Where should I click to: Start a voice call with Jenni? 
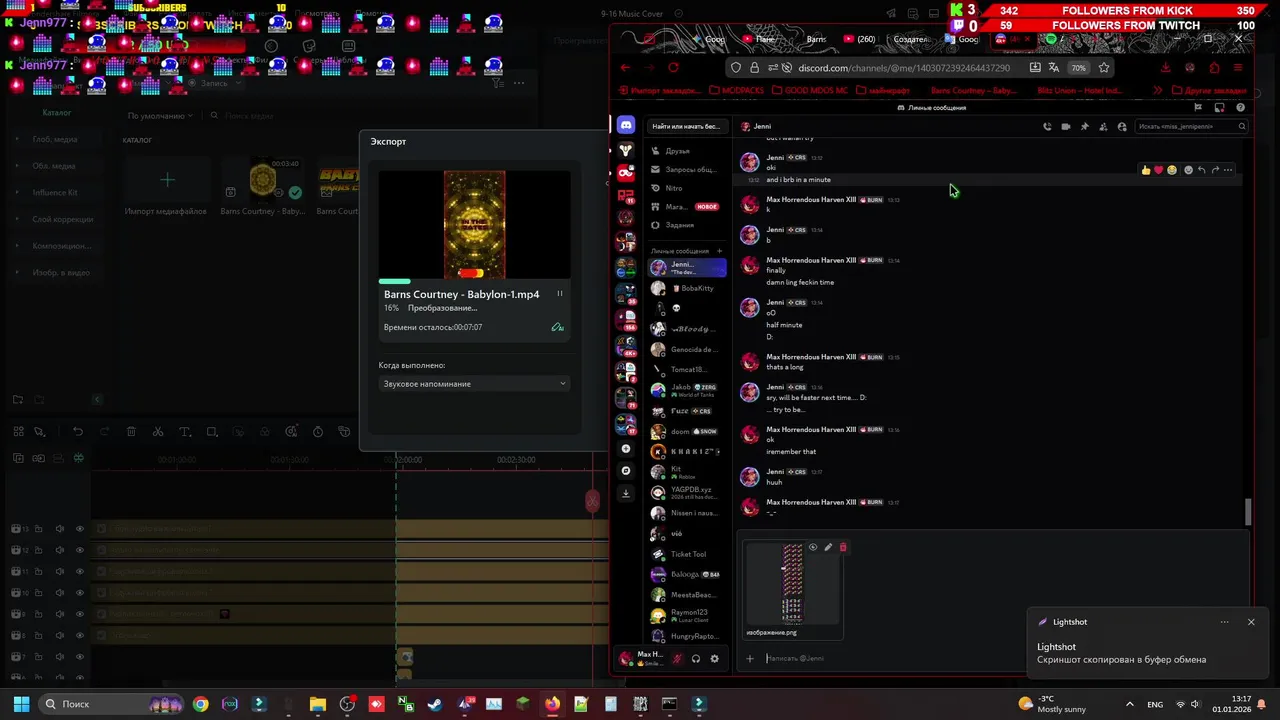pos(1047,127)
